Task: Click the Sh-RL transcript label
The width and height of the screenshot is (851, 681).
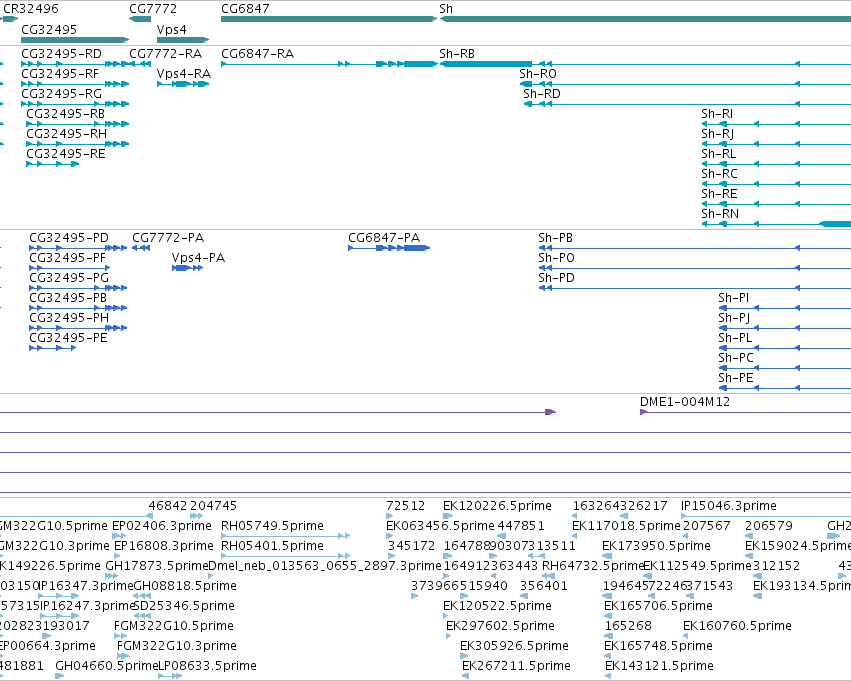Action: [719, 154]
